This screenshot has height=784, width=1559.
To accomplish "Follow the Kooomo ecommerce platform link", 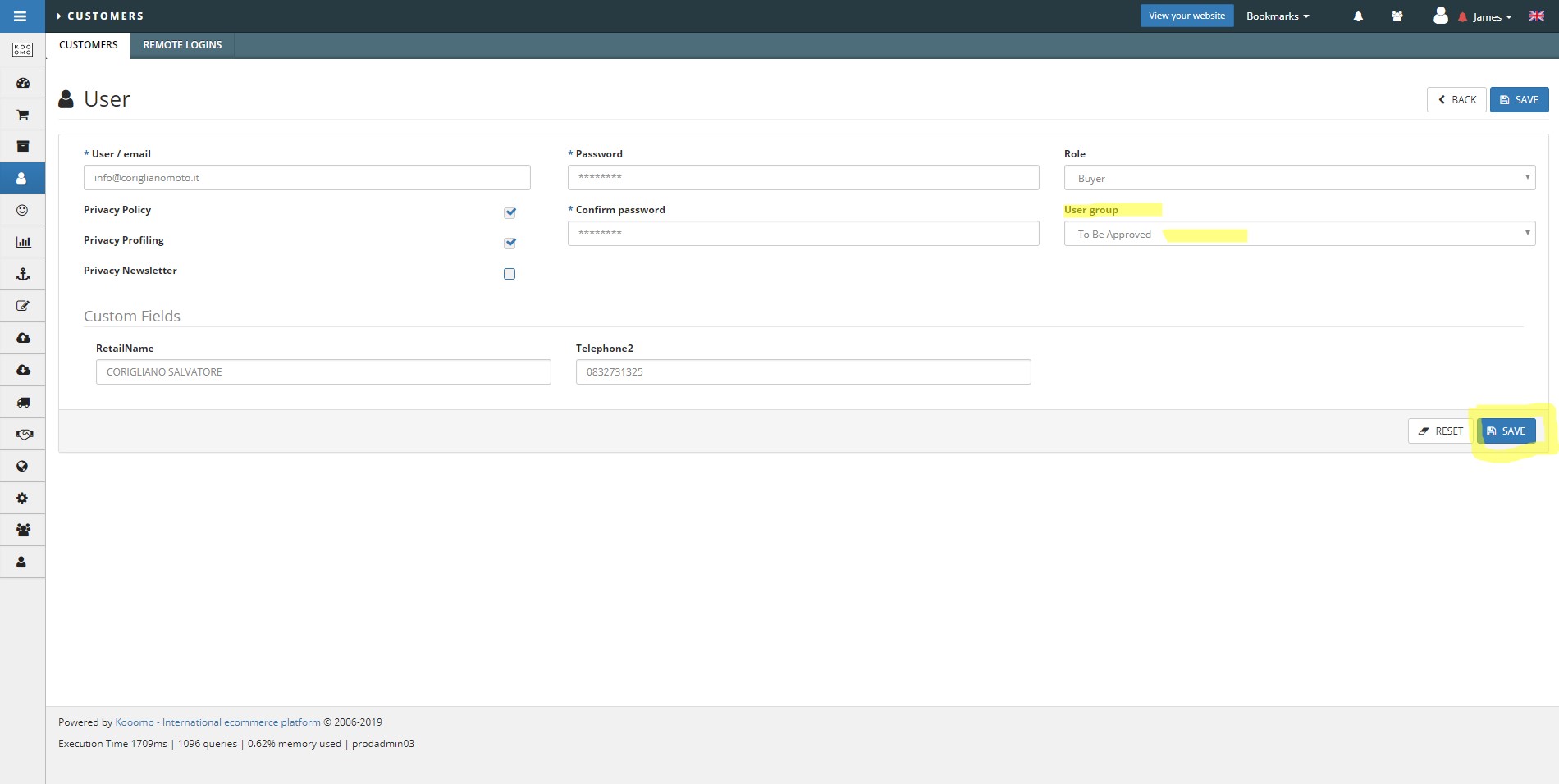I will 217,722.
